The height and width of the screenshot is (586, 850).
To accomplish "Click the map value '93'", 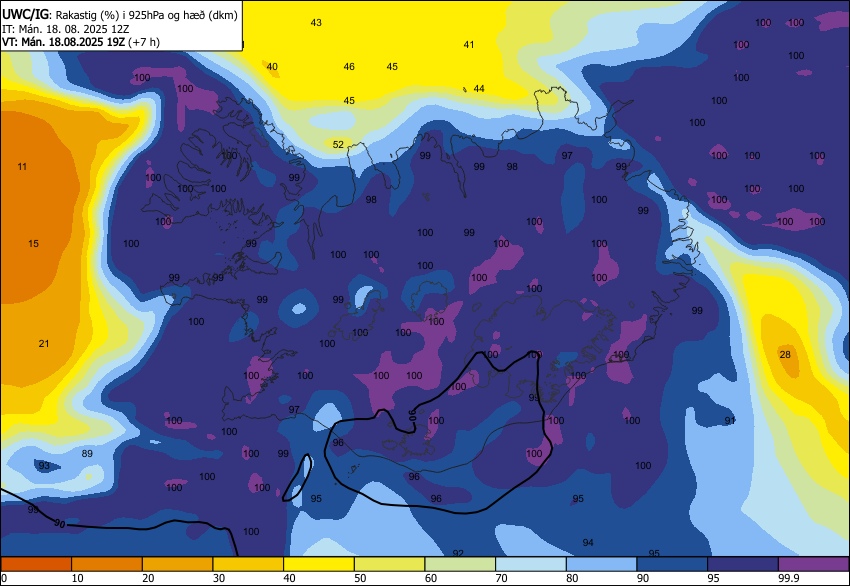I will [44, 465].
